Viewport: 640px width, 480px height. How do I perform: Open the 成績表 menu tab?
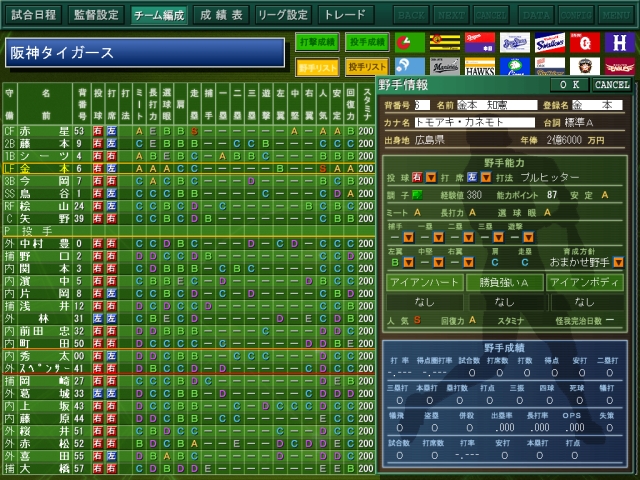(221, 15)
